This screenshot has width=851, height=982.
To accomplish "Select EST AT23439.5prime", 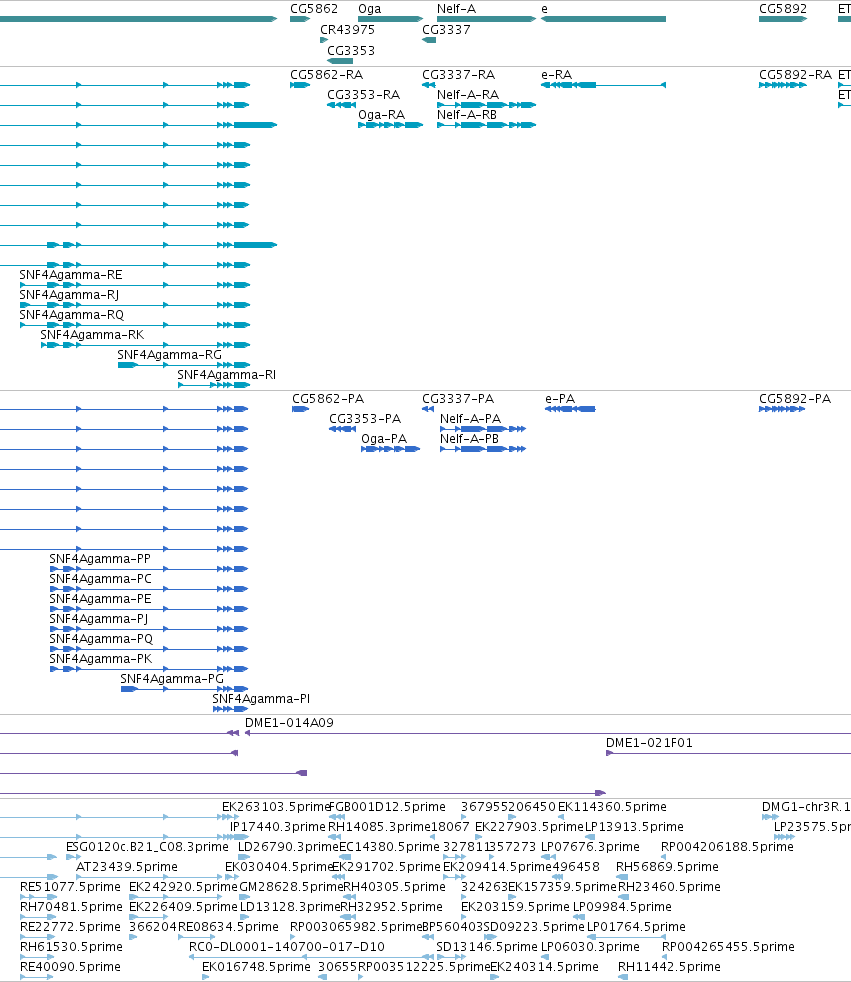I will 126,867.
